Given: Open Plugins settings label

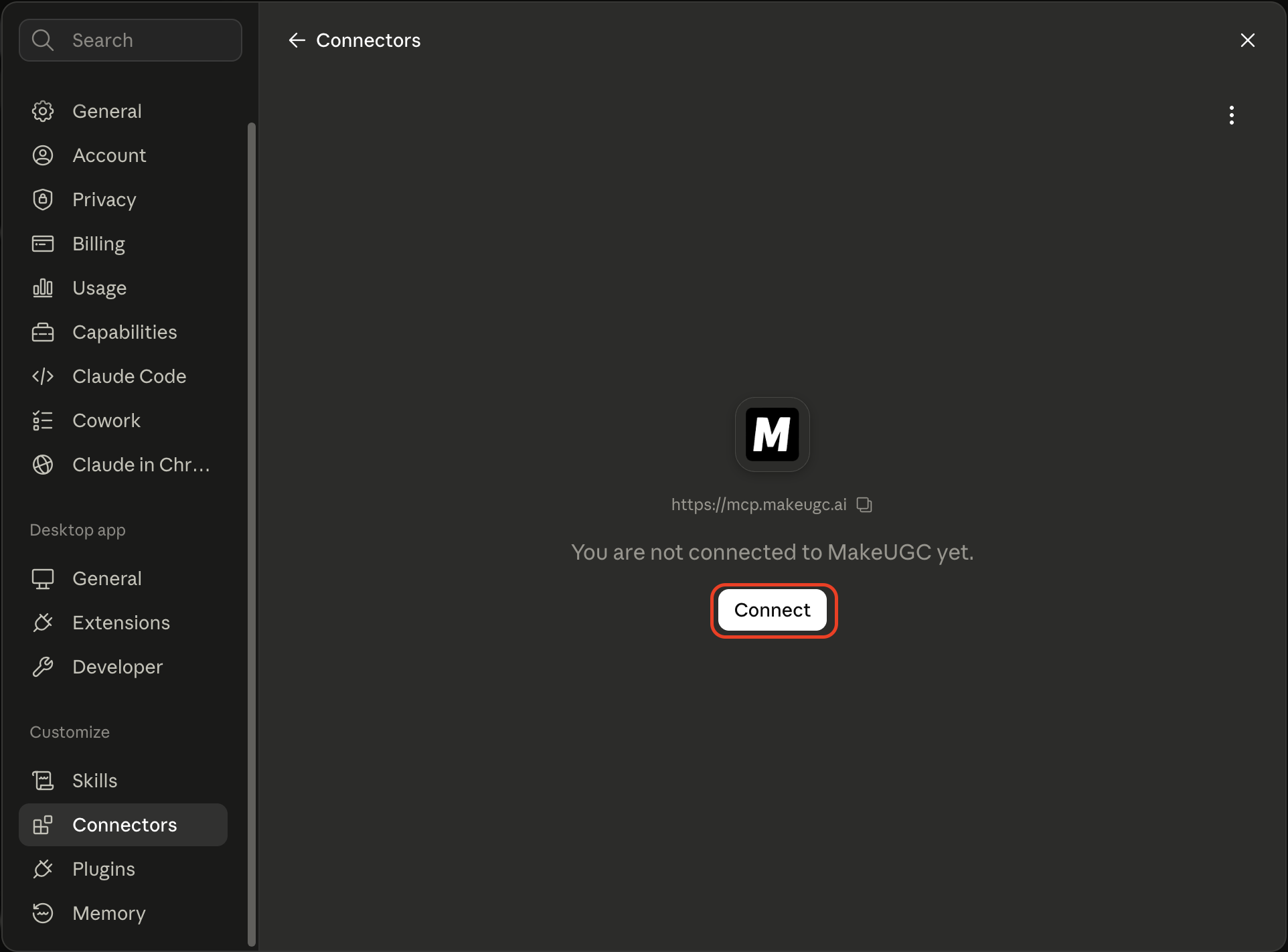Looking at the screenshot, I should 104,869.
